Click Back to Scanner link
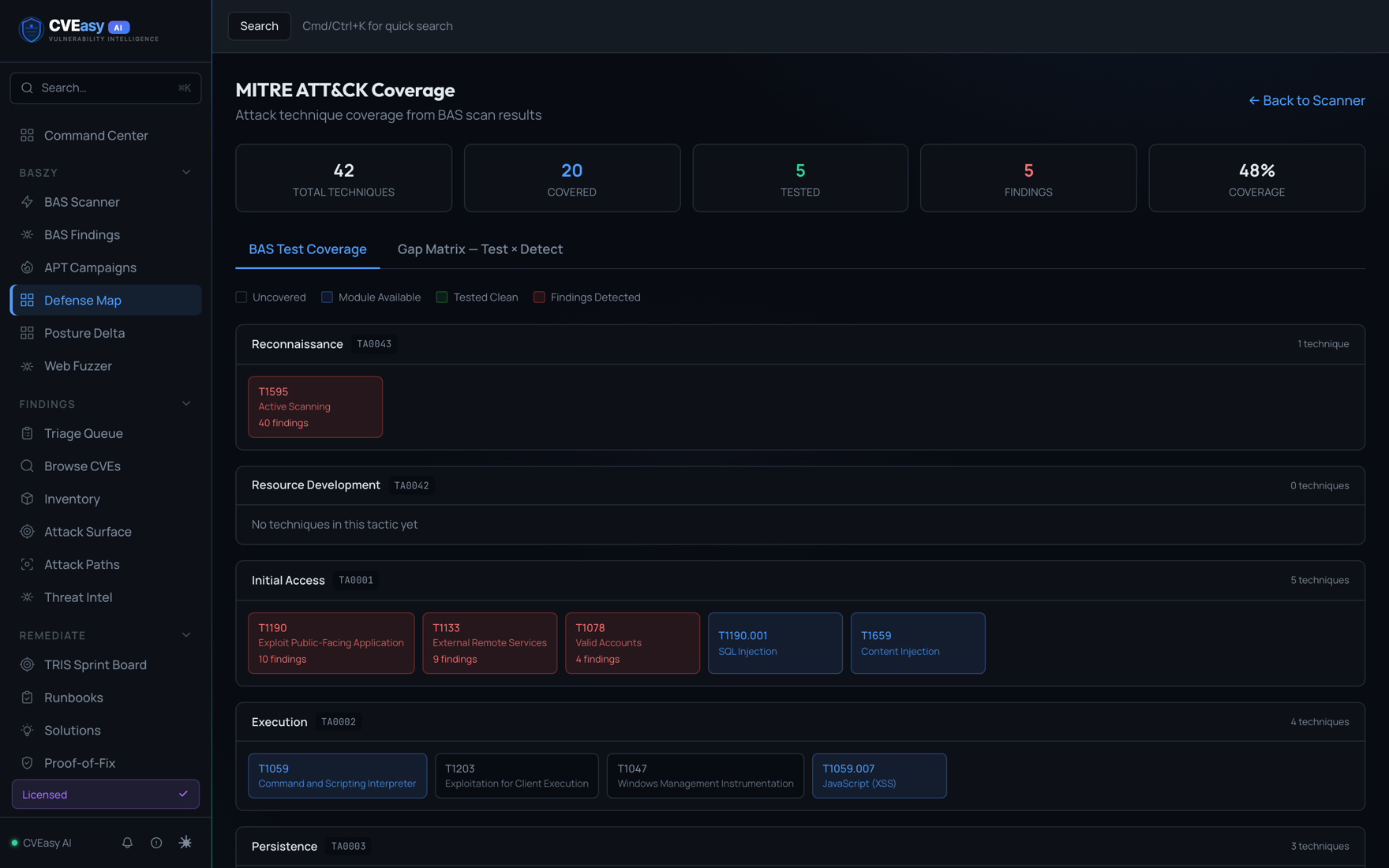This screenshot has width=1389, height=868. pyautogui.click(x=1307, y=100)
